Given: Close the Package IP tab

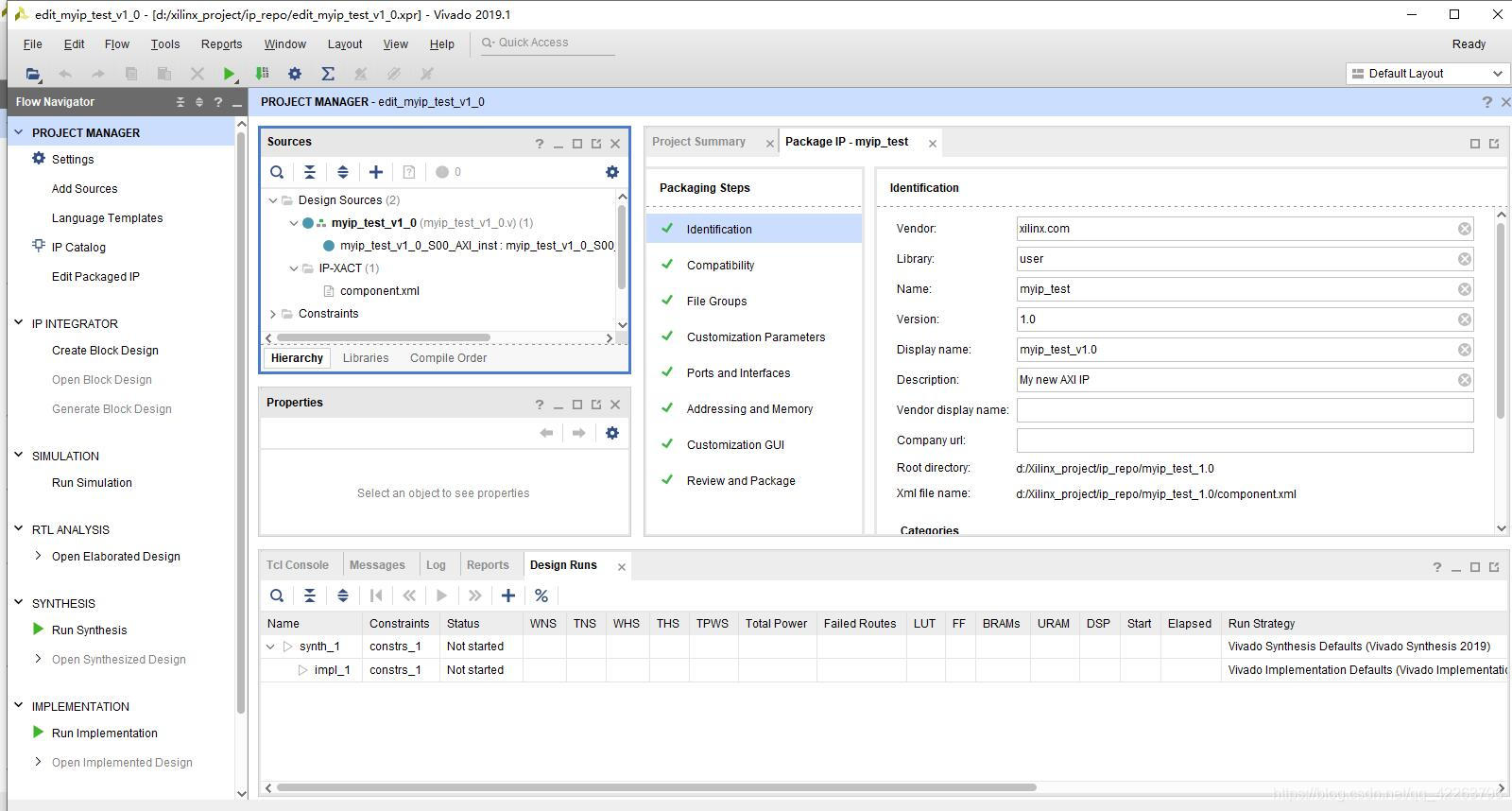Looking at the screenshot, I should [933, 144].
